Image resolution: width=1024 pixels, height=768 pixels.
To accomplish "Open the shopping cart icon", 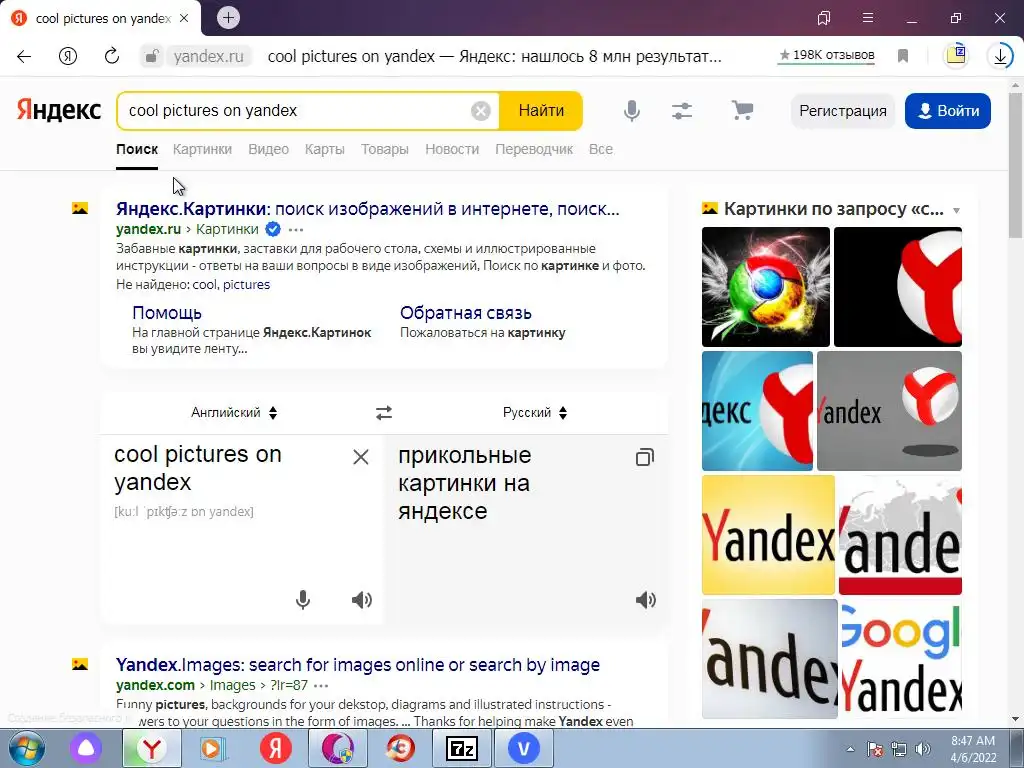I will (742, 110).
